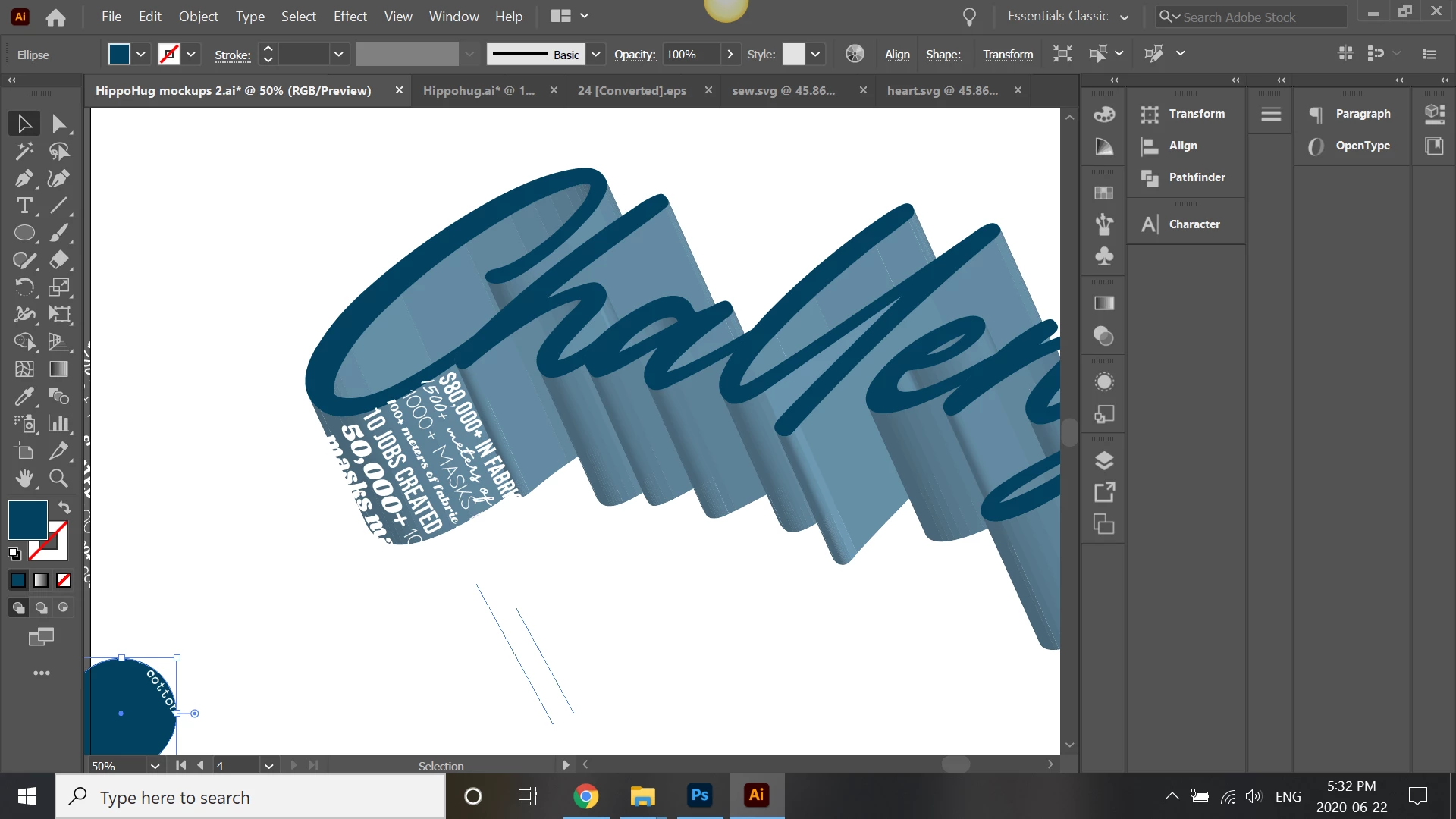Expand the zoom level 50% dropdown
Image resolution: width=1456 pixels, height=819 pixels.
point(155,766)
